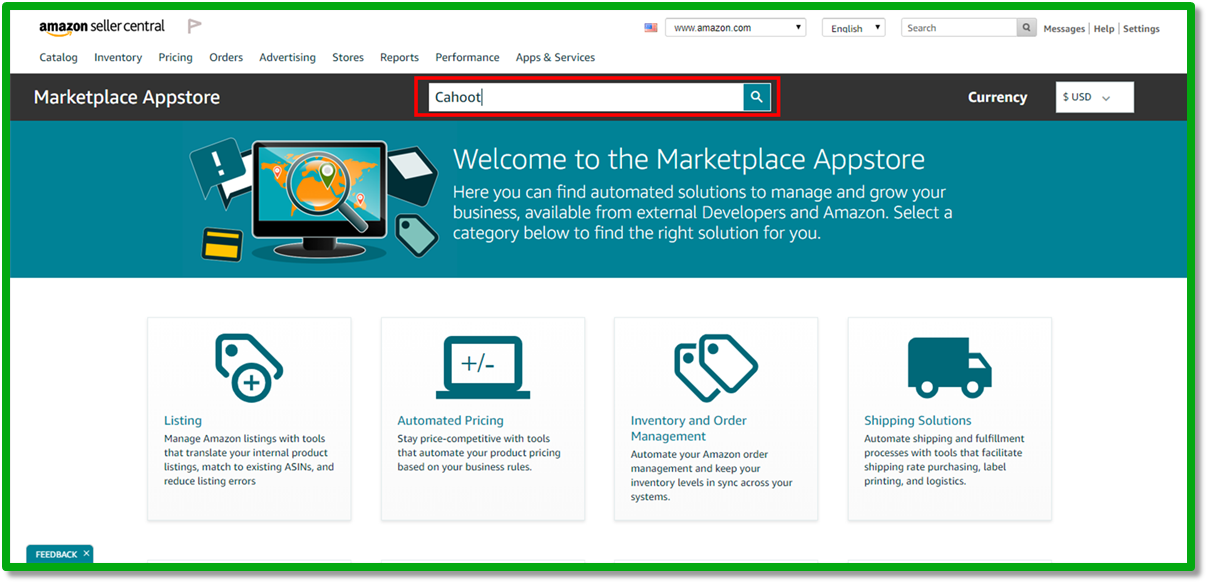Click the top search magnifier button
The height and width of the screenshot is (584, 1208).
pyautogui.click(x=1027, y=28)
